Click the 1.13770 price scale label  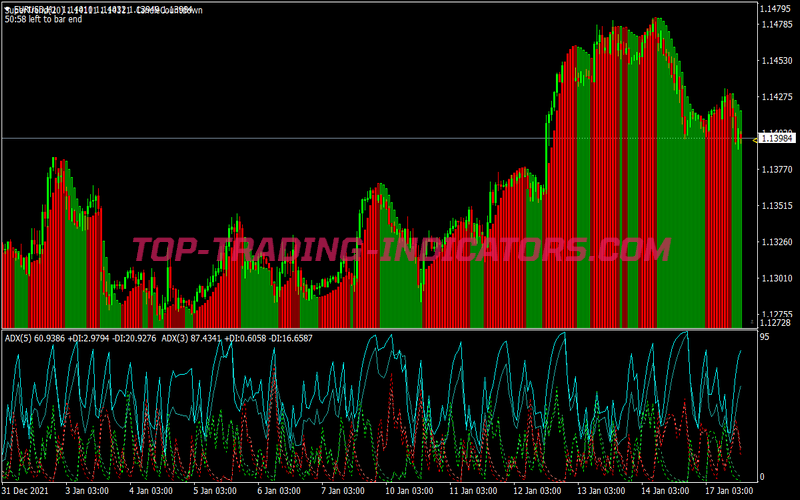tap(777, 169)
